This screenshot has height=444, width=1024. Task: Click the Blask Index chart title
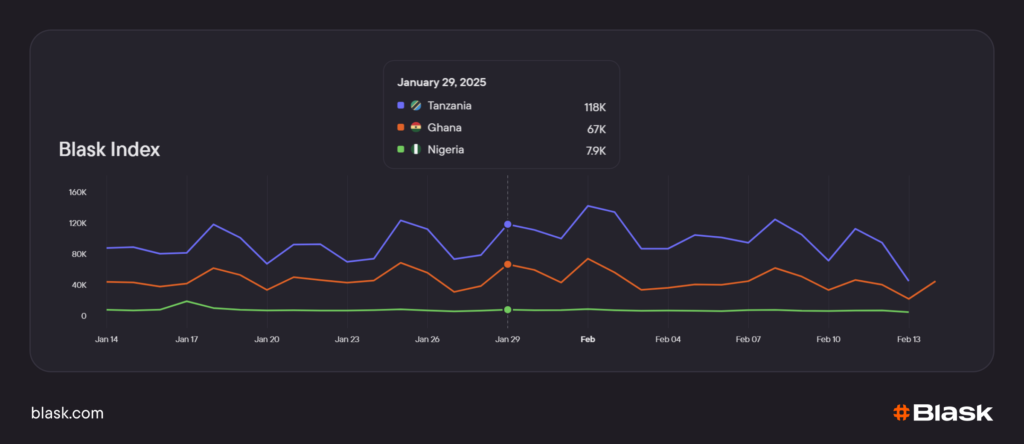coord(109,150)
